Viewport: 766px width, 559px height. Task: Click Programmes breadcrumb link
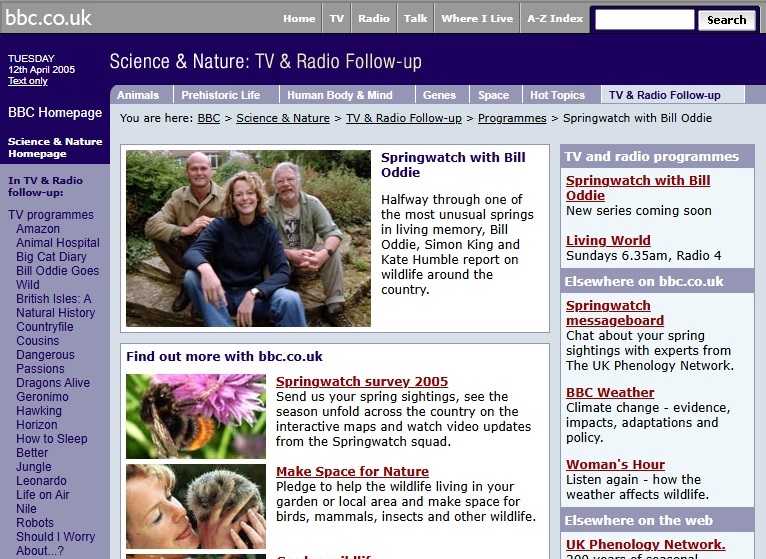click(x=512, y=118)
